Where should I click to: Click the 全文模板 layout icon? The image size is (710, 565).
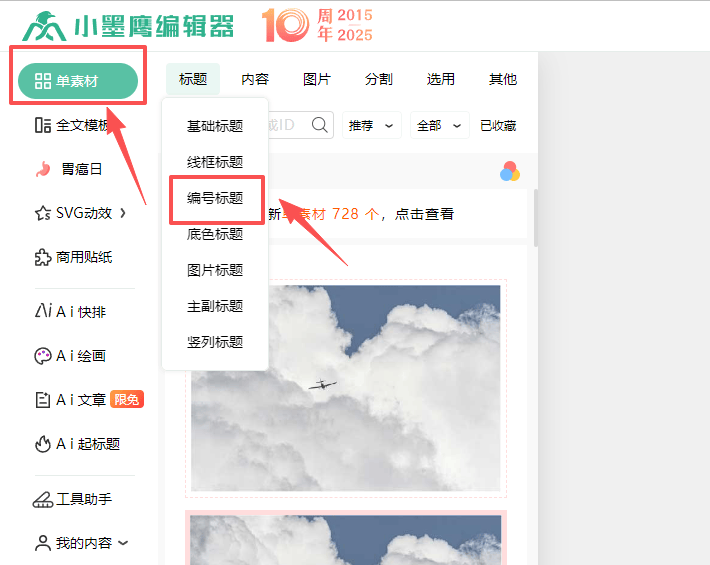click(x=42, y=125)
